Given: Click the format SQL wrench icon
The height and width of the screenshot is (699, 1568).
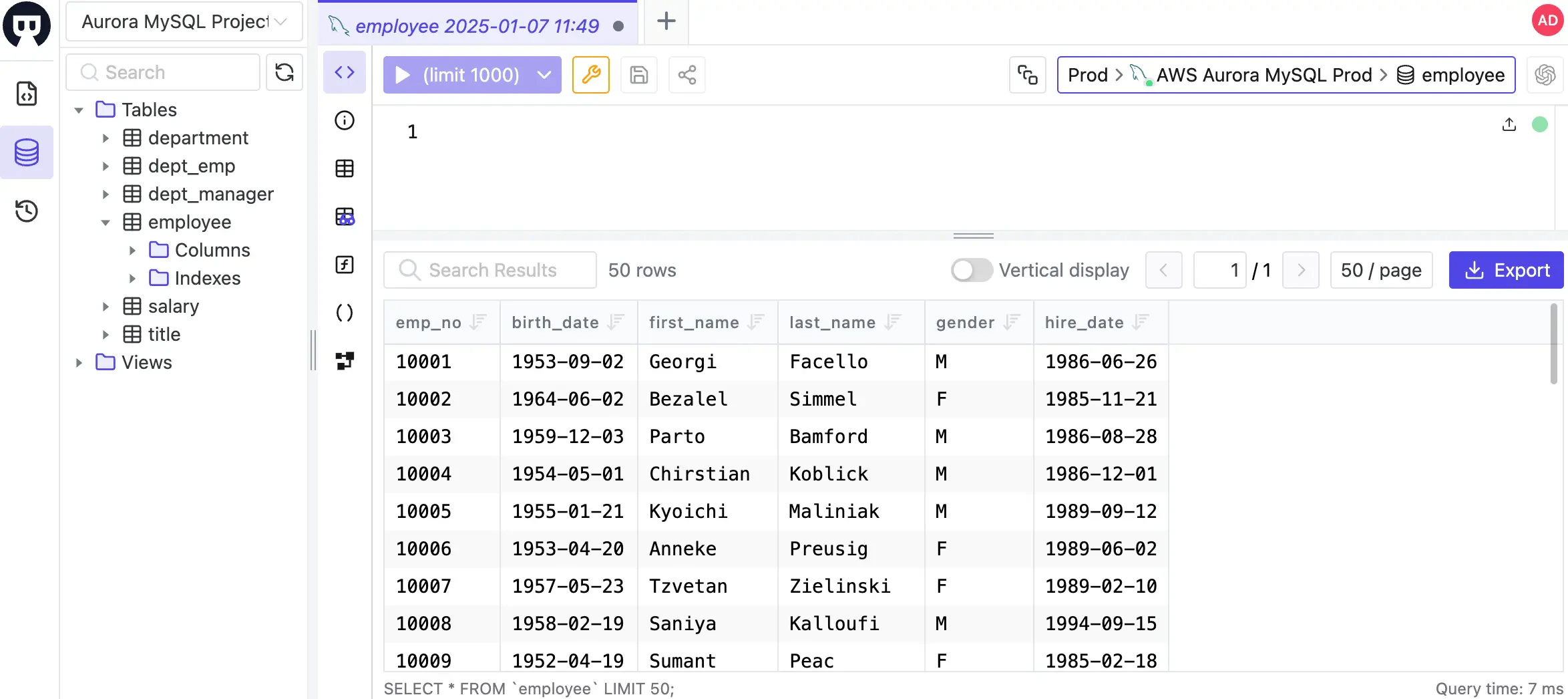Looking at the screenshot, I should click(590, 75).
